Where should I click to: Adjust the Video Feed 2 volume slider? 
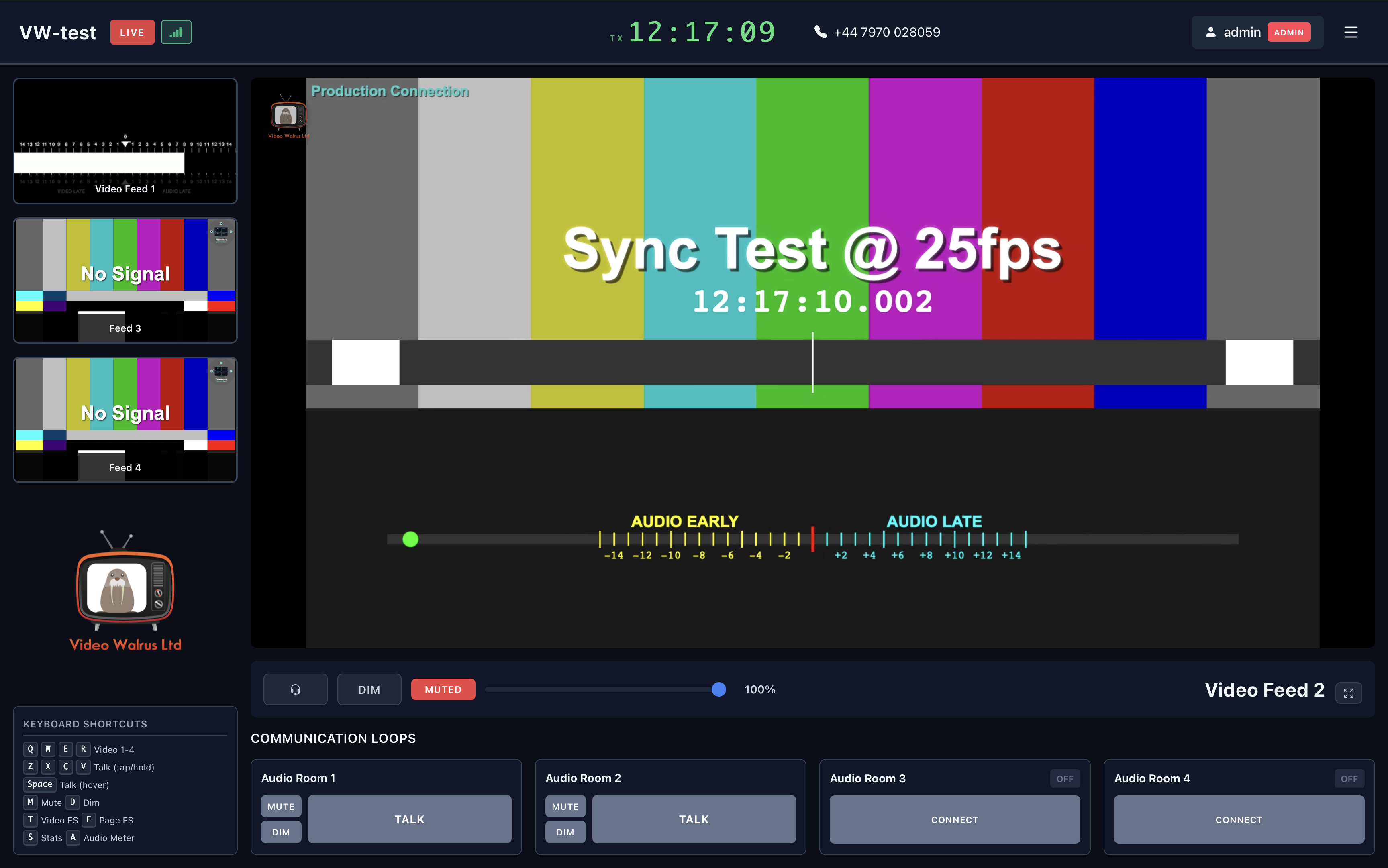(719, 689)
